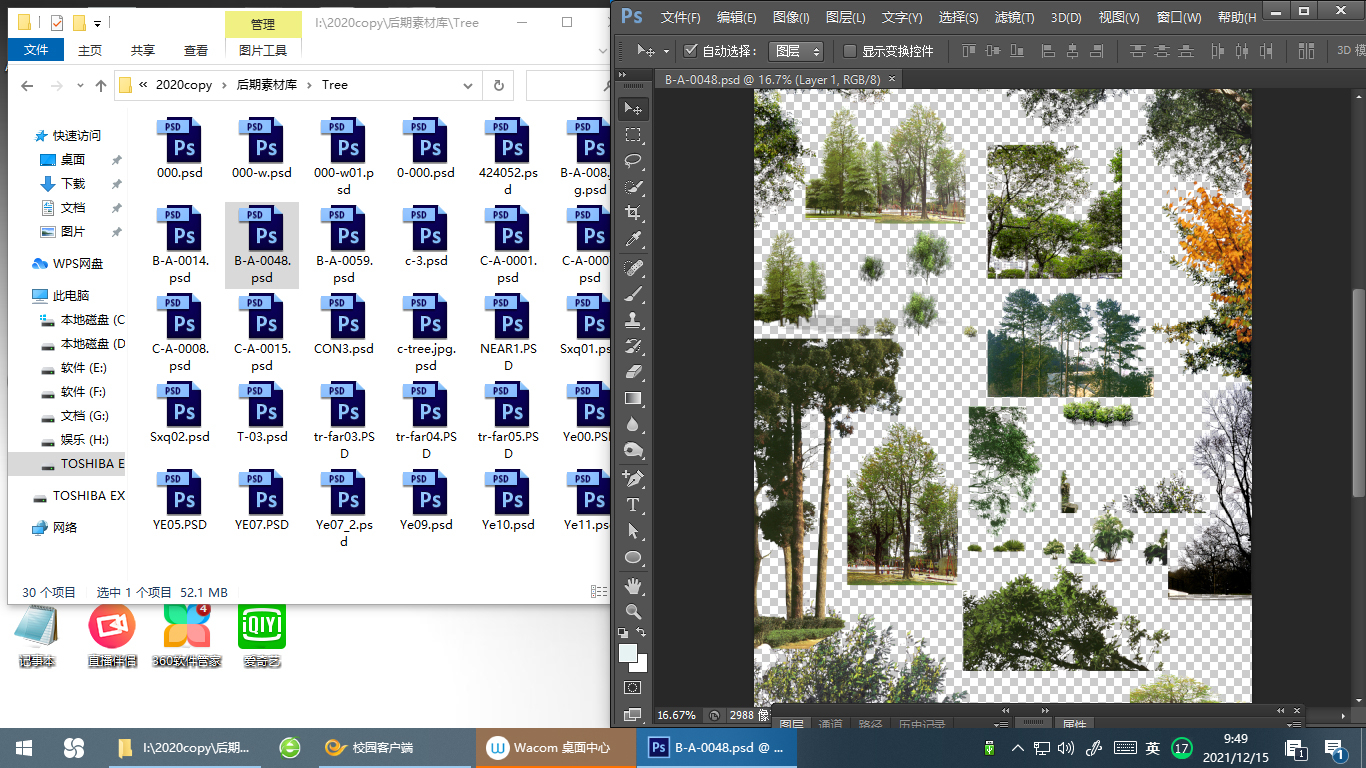Switch to the 查看 ribbon tab in Explorer
Viewport: 1366px width, 768px height.
tap(196, 50)
